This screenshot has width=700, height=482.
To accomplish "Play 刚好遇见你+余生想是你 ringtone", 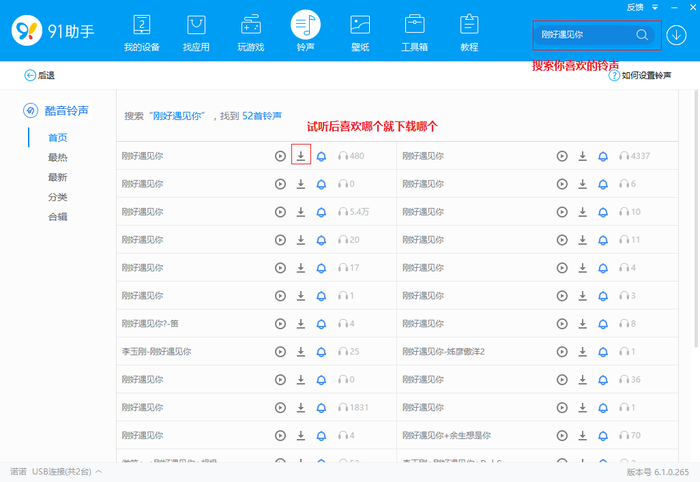I will (562, 436).
